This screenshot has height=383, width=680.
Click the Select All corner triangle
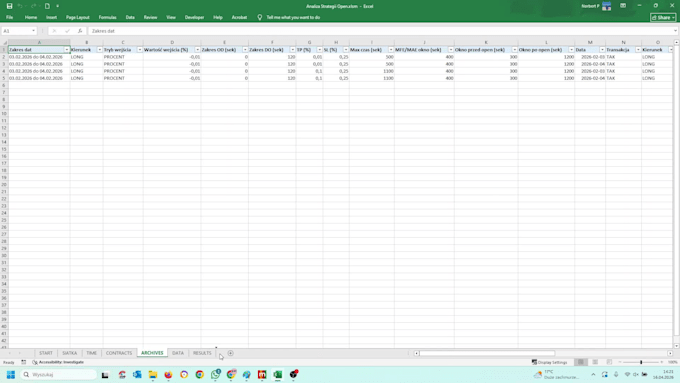click(5, 43)
